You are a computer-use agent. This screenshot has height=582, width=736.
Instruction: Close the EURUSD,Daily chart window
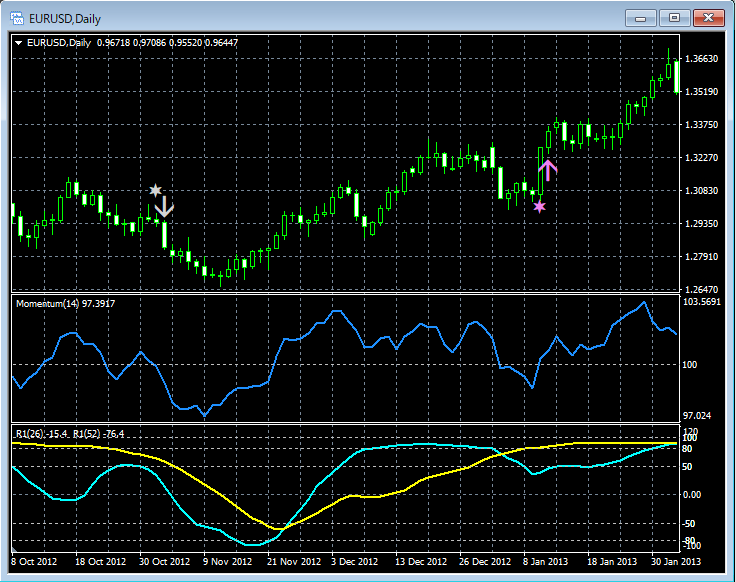[709, 18]
